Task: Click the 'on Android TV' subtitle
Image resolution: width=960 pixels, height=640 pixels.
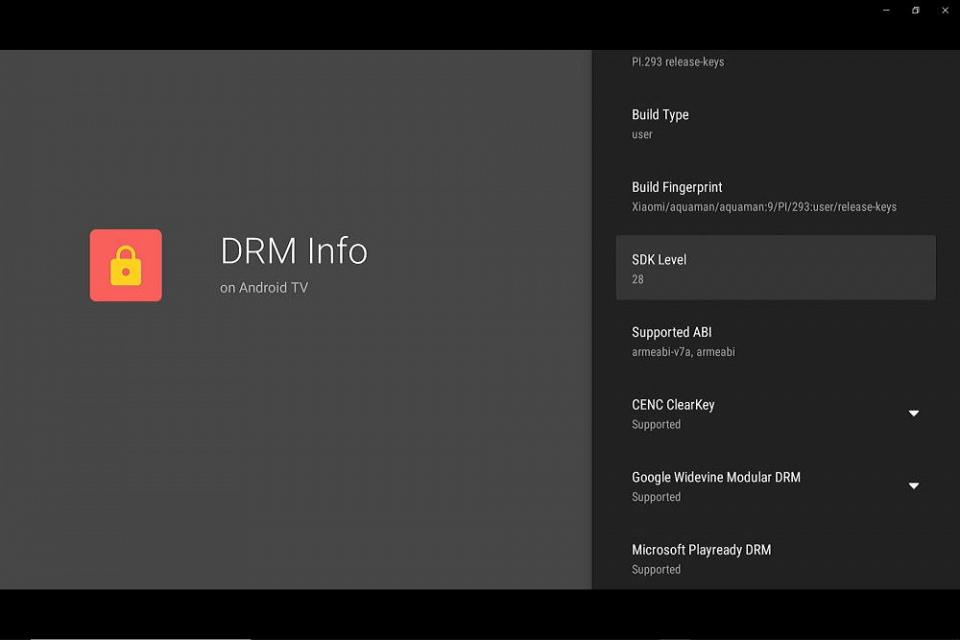Action: 264,287
